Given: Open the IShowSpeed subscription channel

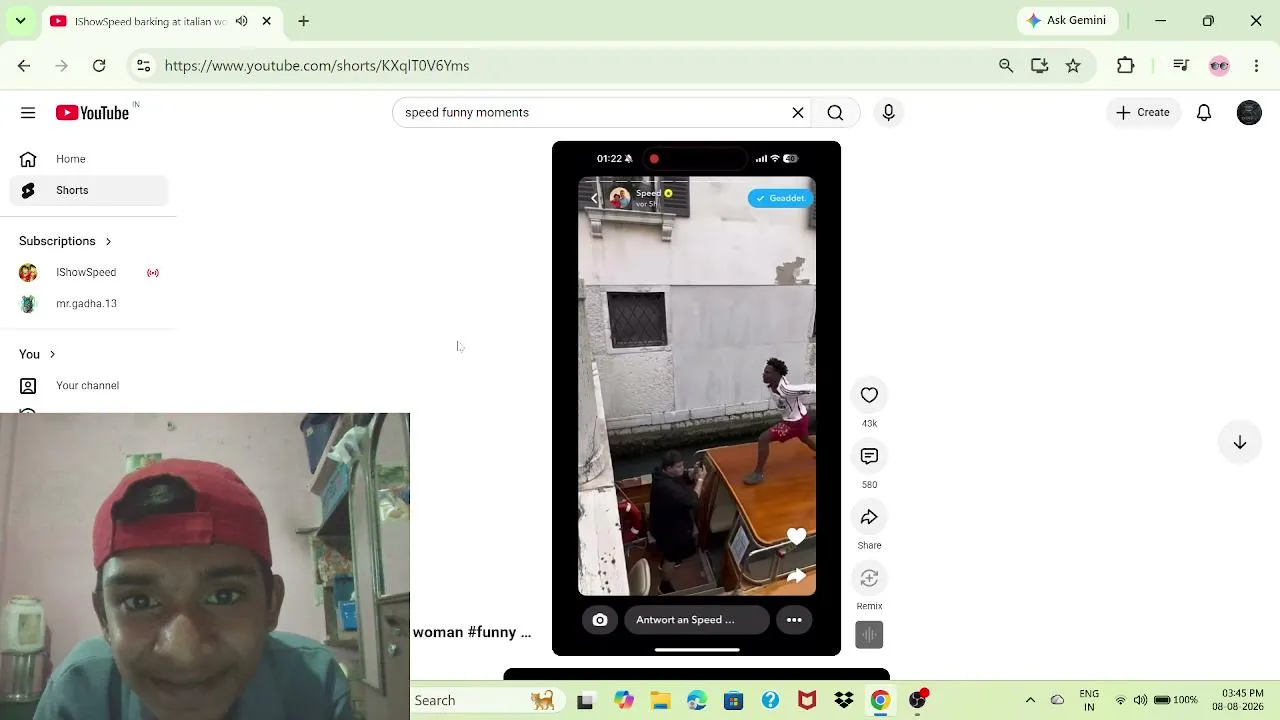Looking at the screenshot, I should 88,272.
